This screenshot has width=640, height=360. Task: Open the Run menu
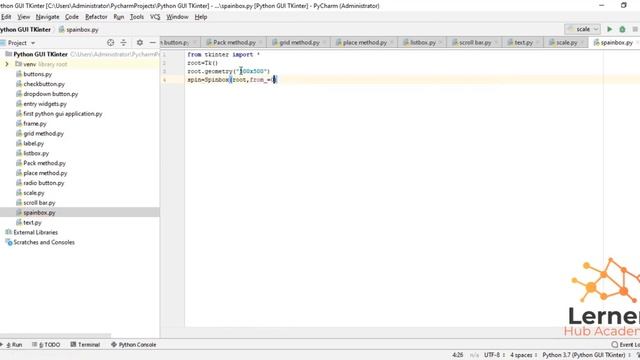118,17
